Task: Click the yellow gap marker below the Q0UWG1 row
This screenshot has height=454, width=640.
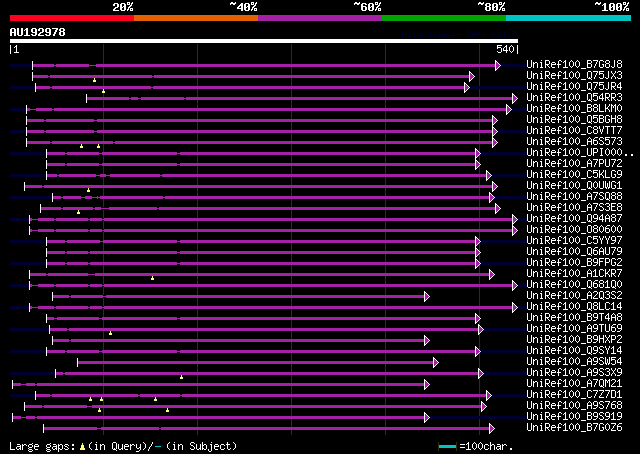Action: tap(88, 190)
